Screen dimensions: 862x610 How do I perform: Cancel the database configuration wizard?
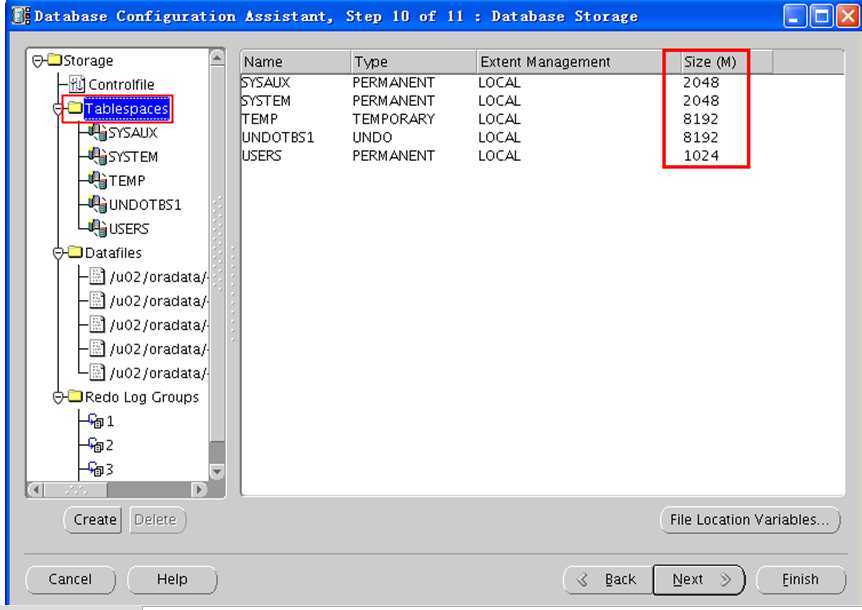[70, 579]
